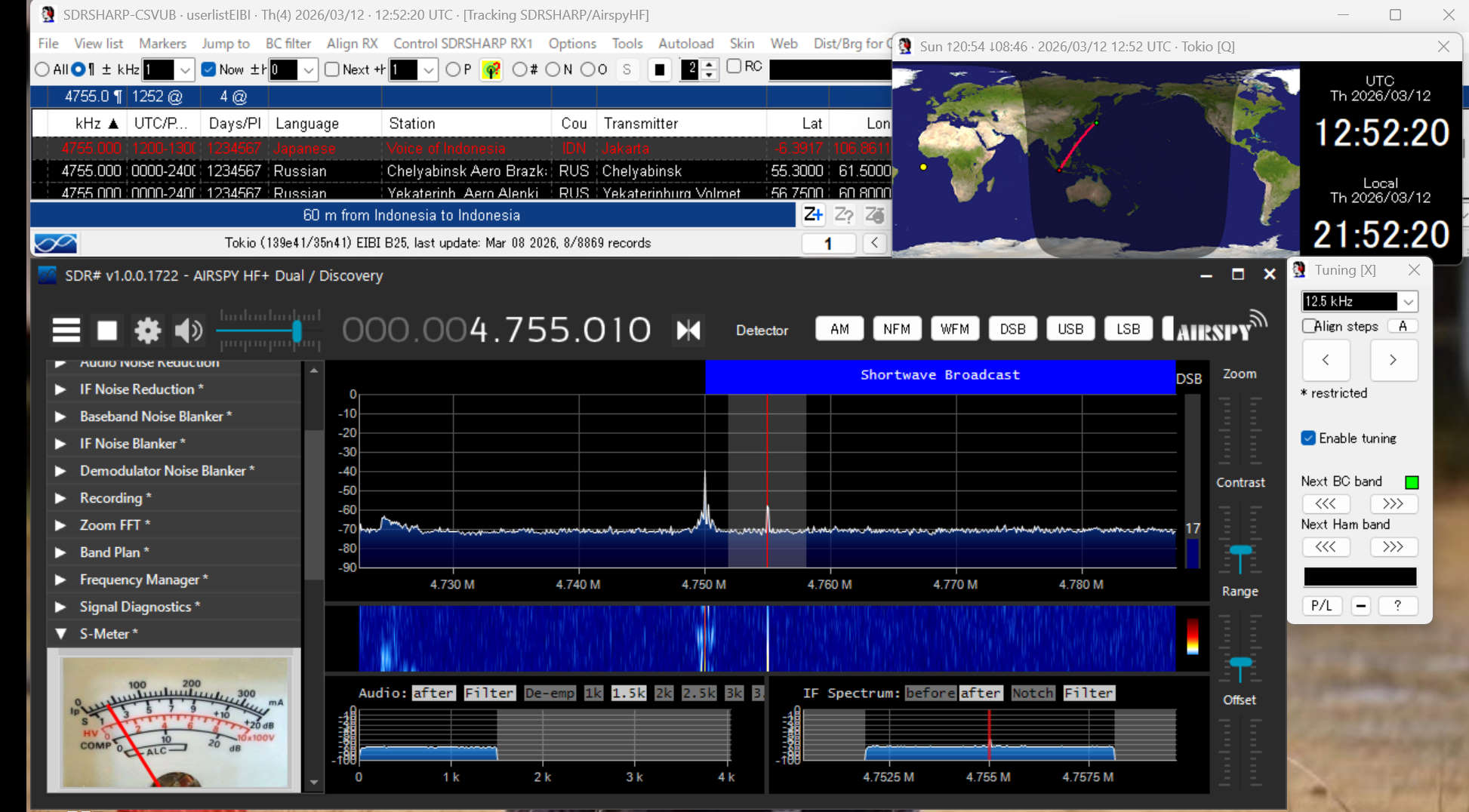Select the USB detector mode

(x=1070, y=329)
